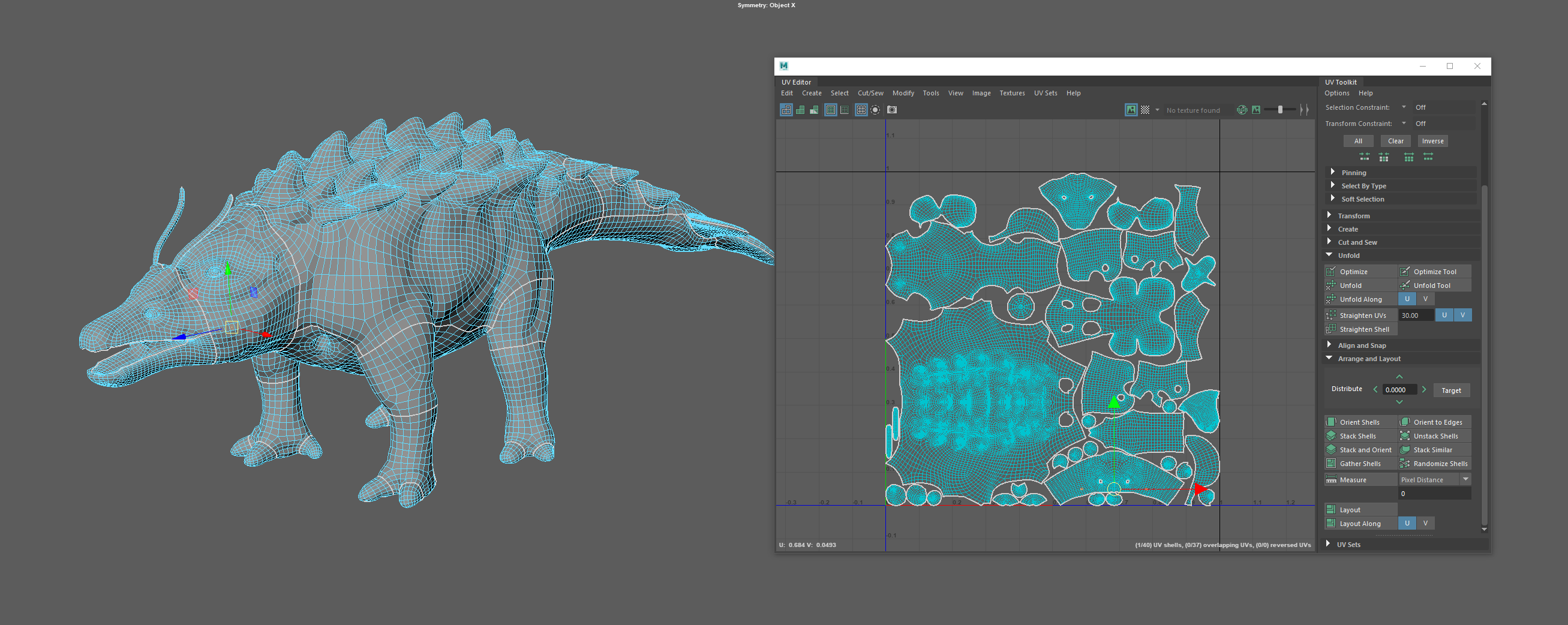Click the Target button beside Distribute
The image size is (1568, 625).
point(1450,390)
